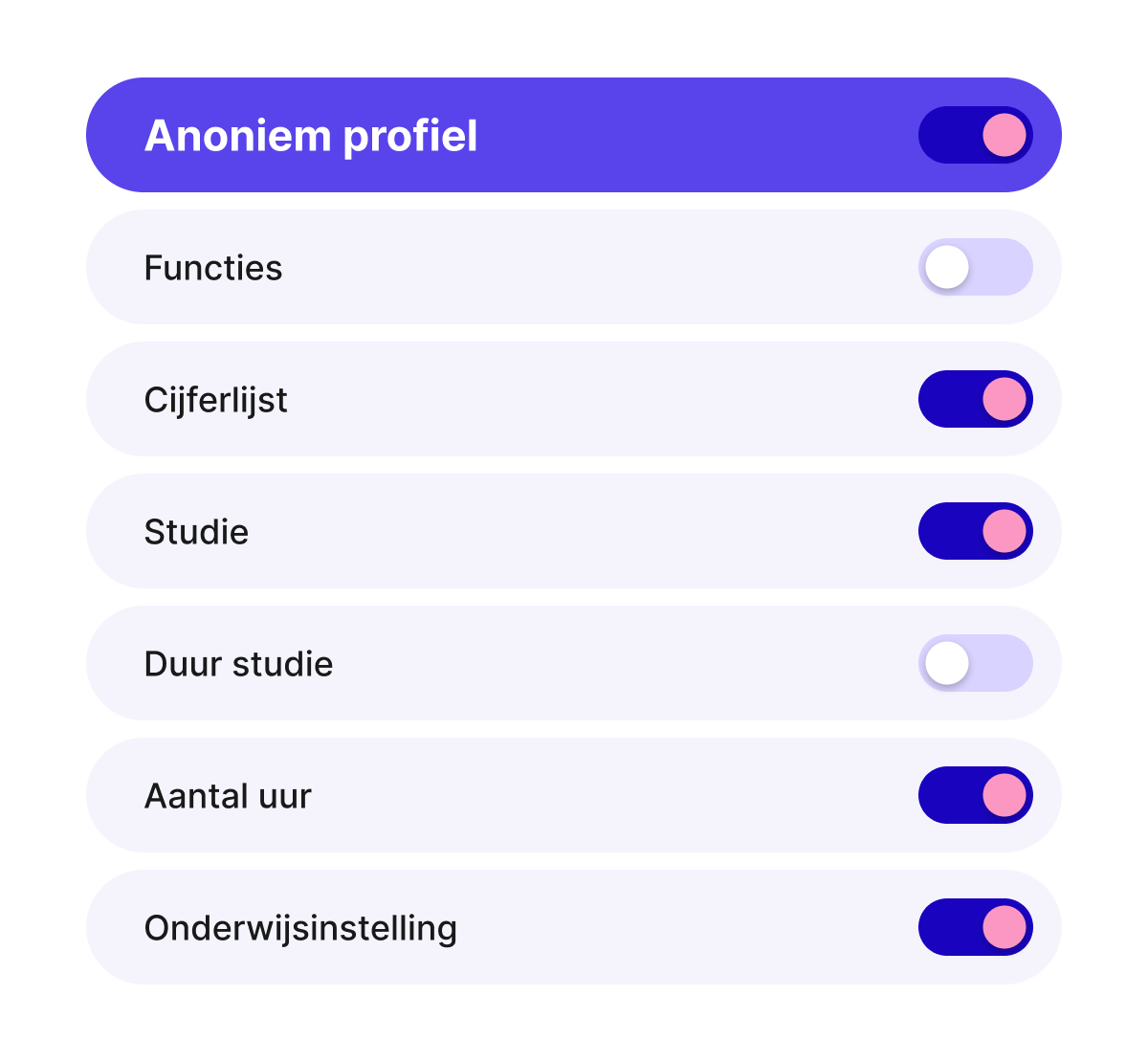Switch off the Studie toggle

pyautogui.click(x=976, y=531)
